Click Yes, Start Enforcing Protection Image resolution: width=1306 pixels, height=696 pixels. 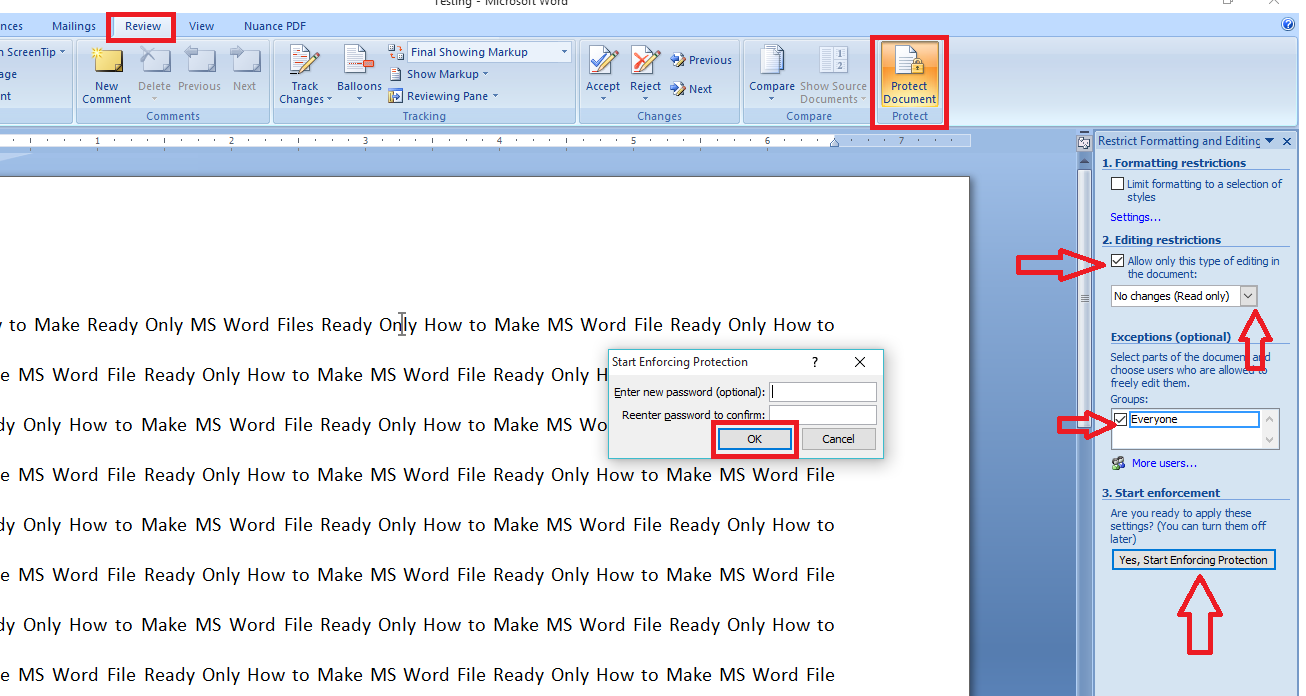(1193, 559)
